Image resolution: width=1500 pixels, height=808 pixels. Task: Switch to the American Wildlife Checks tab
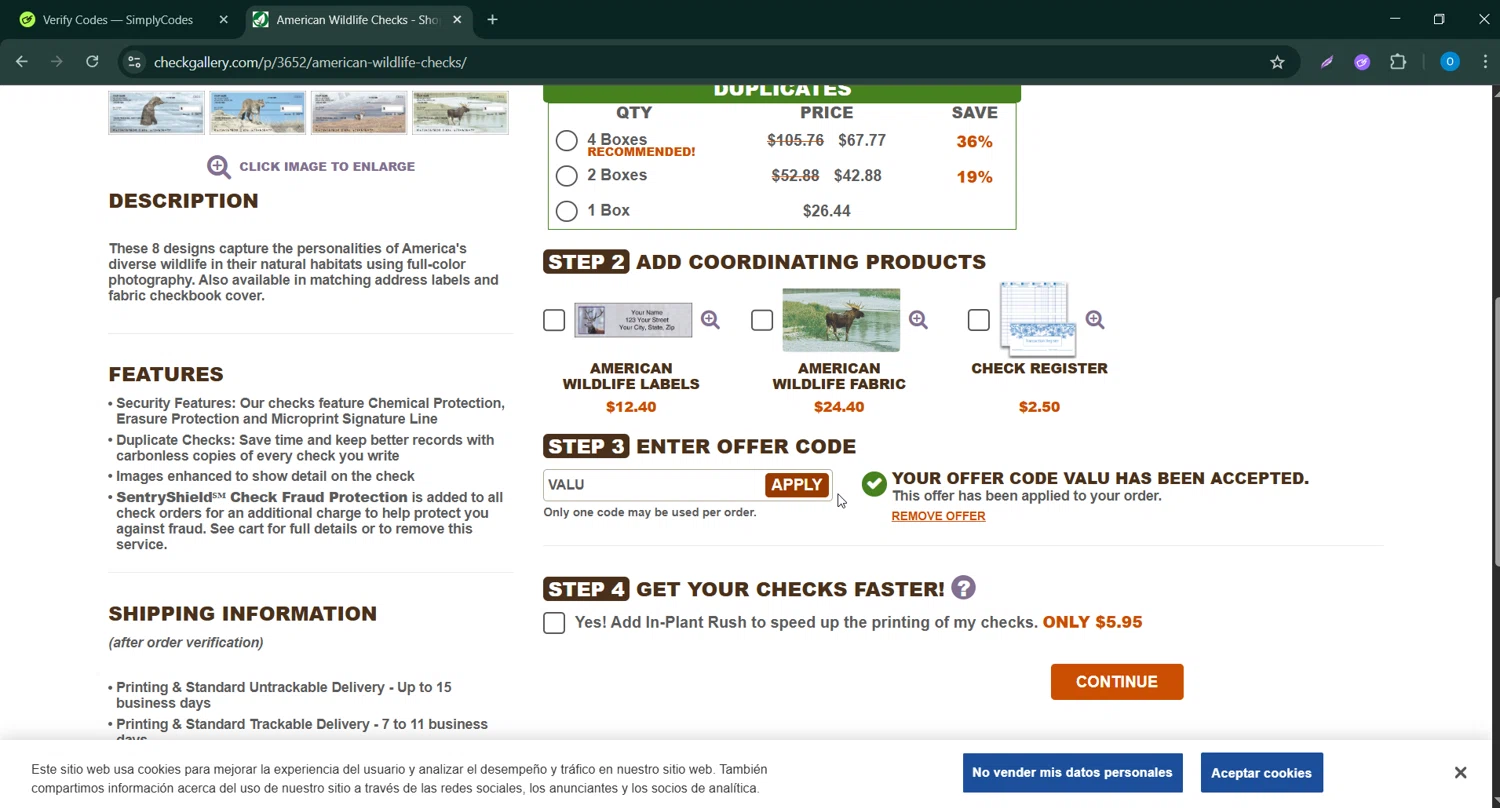(359, 20)
